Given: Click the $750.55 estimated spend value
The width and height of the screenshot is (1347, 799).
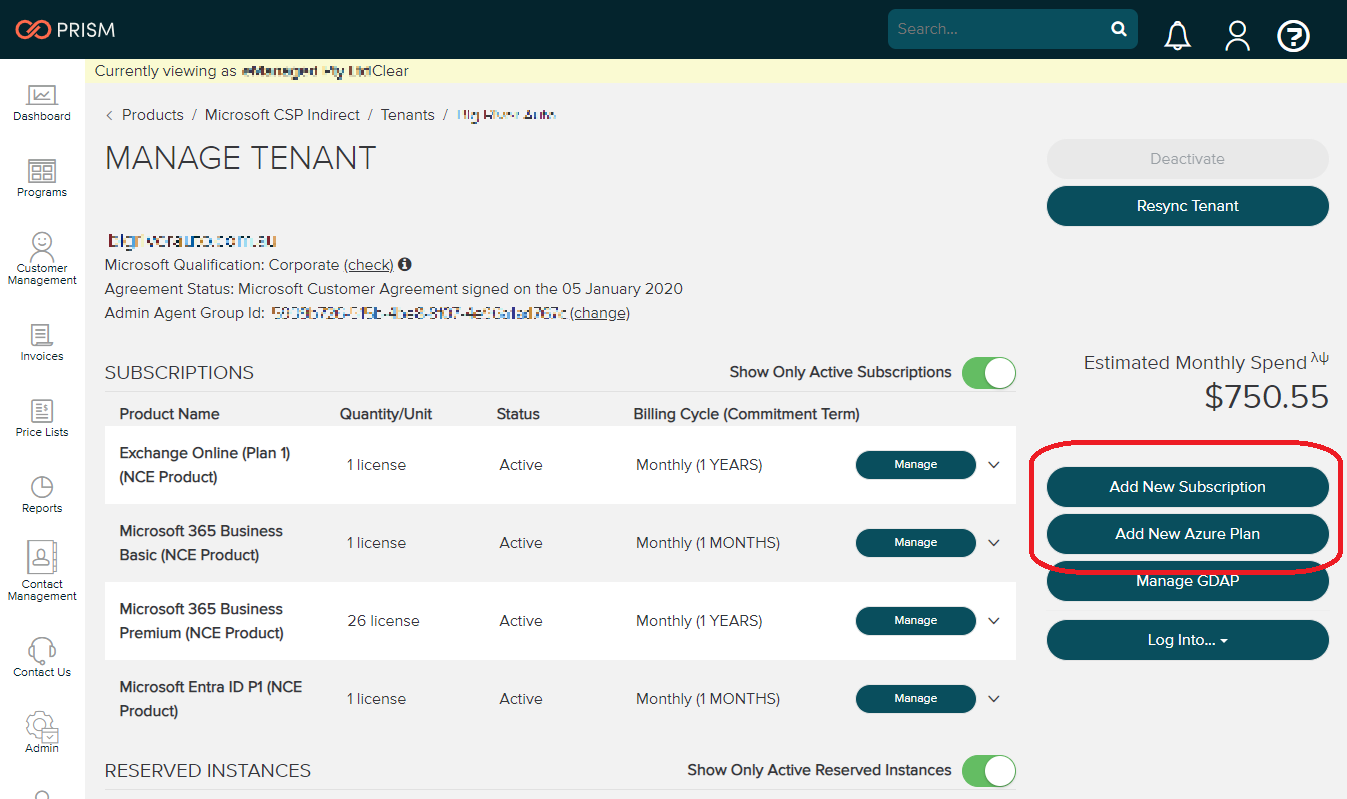Looking at the screenshot, I should (1266, 397).
